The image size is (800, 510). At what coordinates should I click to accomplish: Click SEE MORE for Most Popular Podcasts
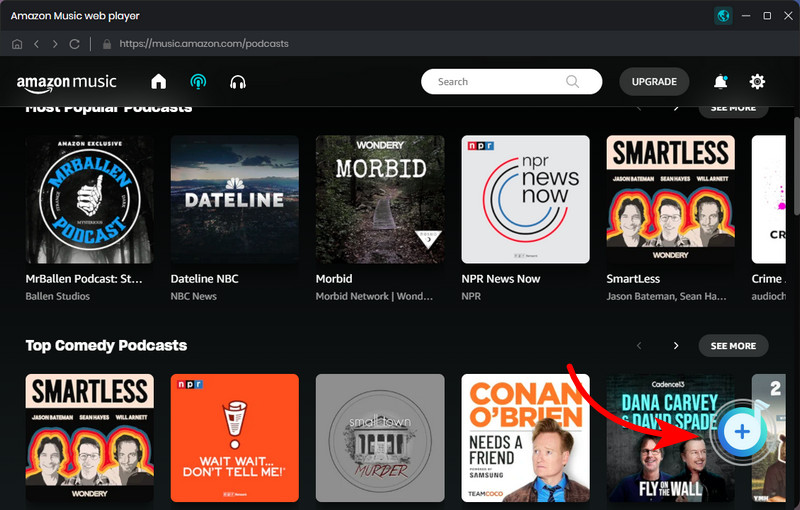[x=733, y=109]
